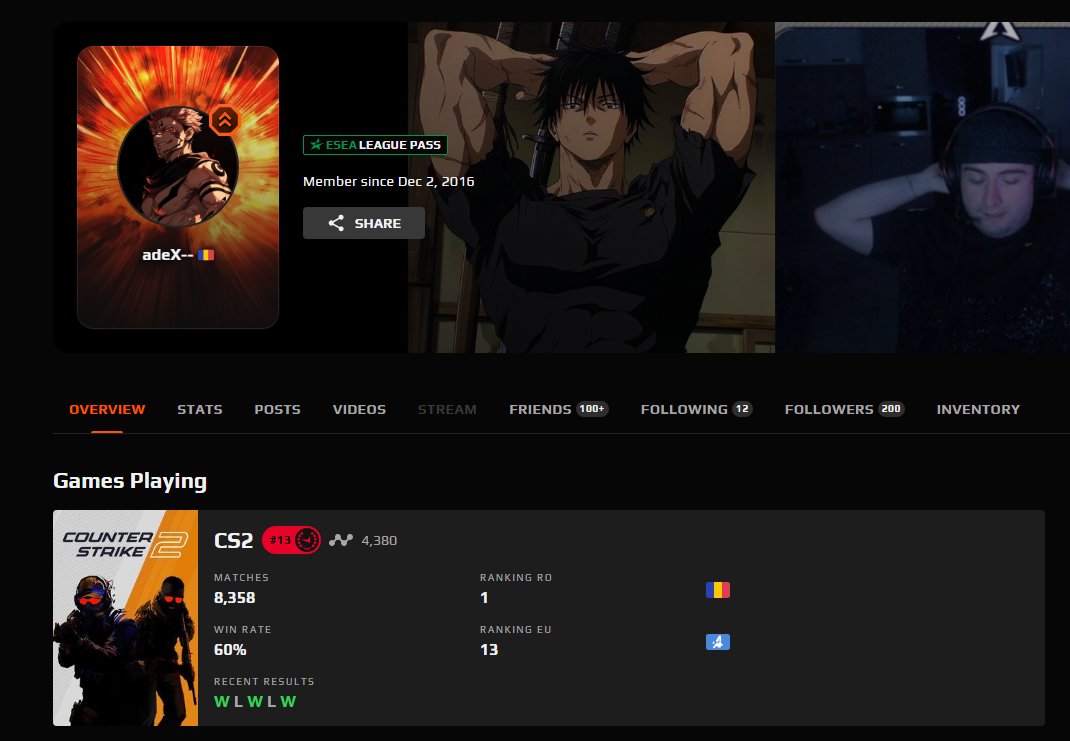Select the greyed STREAM tab
This screenshot has height=741, width=1070.
point(447,409)
